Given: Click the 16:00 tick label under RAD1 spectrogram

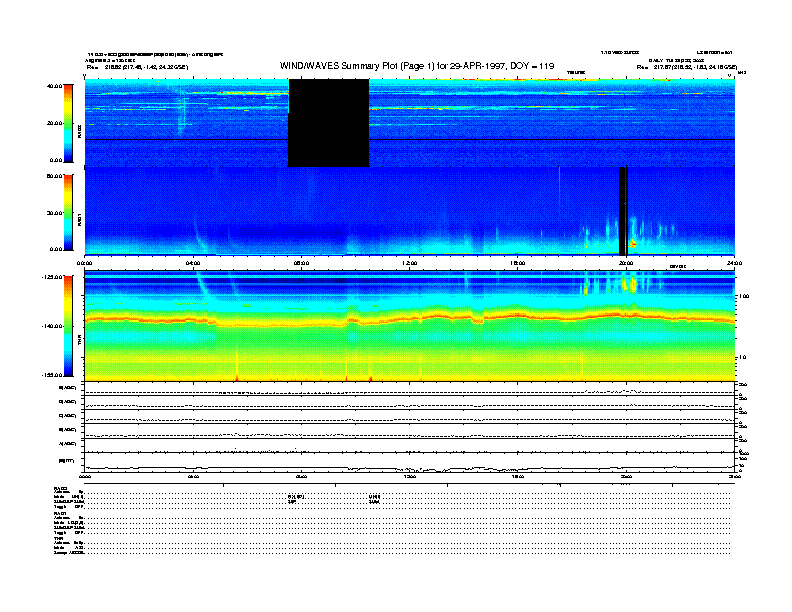Looking at the screenshot, I should [x=518, y=263].
